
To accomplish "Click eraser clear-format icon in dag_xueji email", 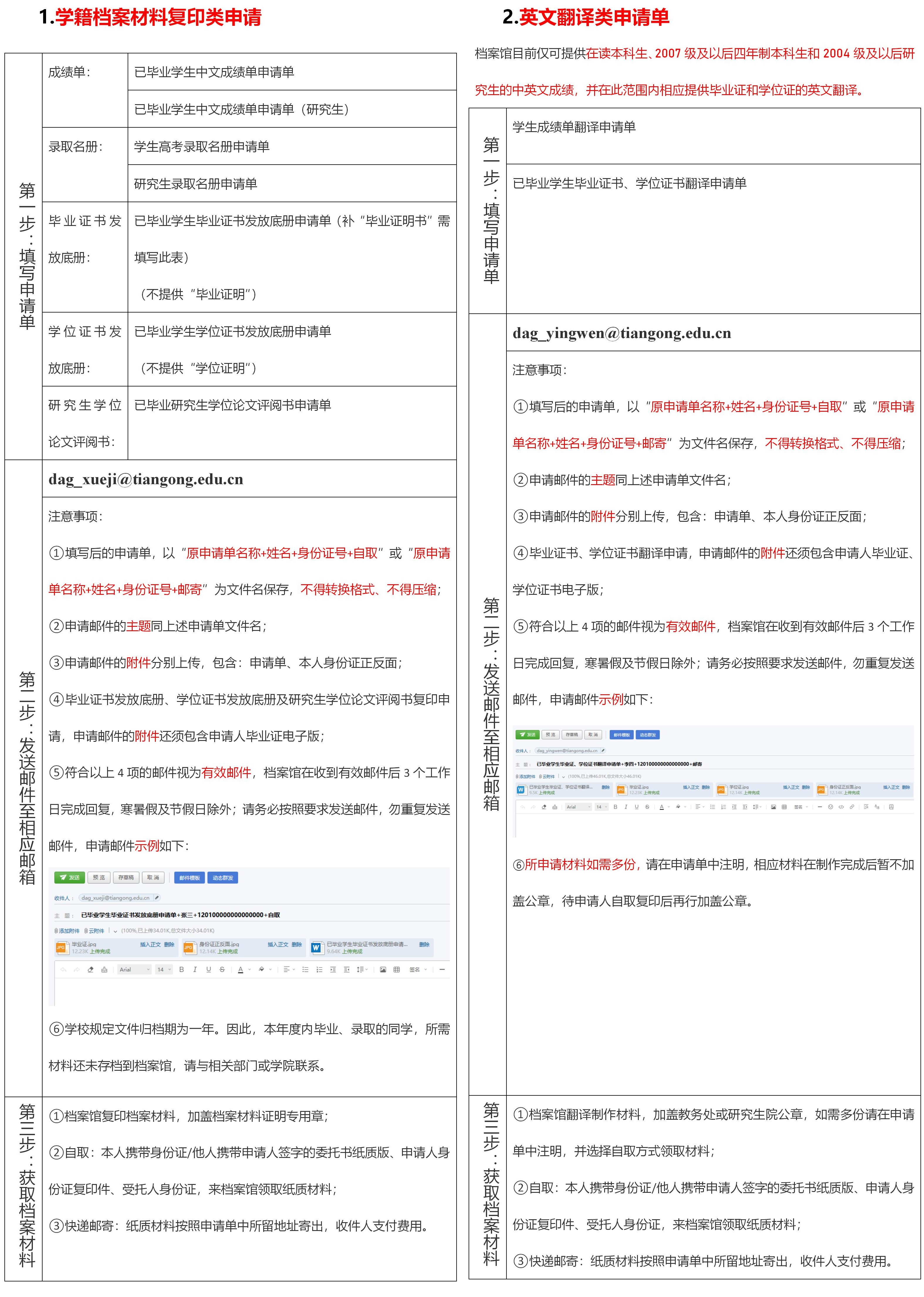I will [90, 969].
